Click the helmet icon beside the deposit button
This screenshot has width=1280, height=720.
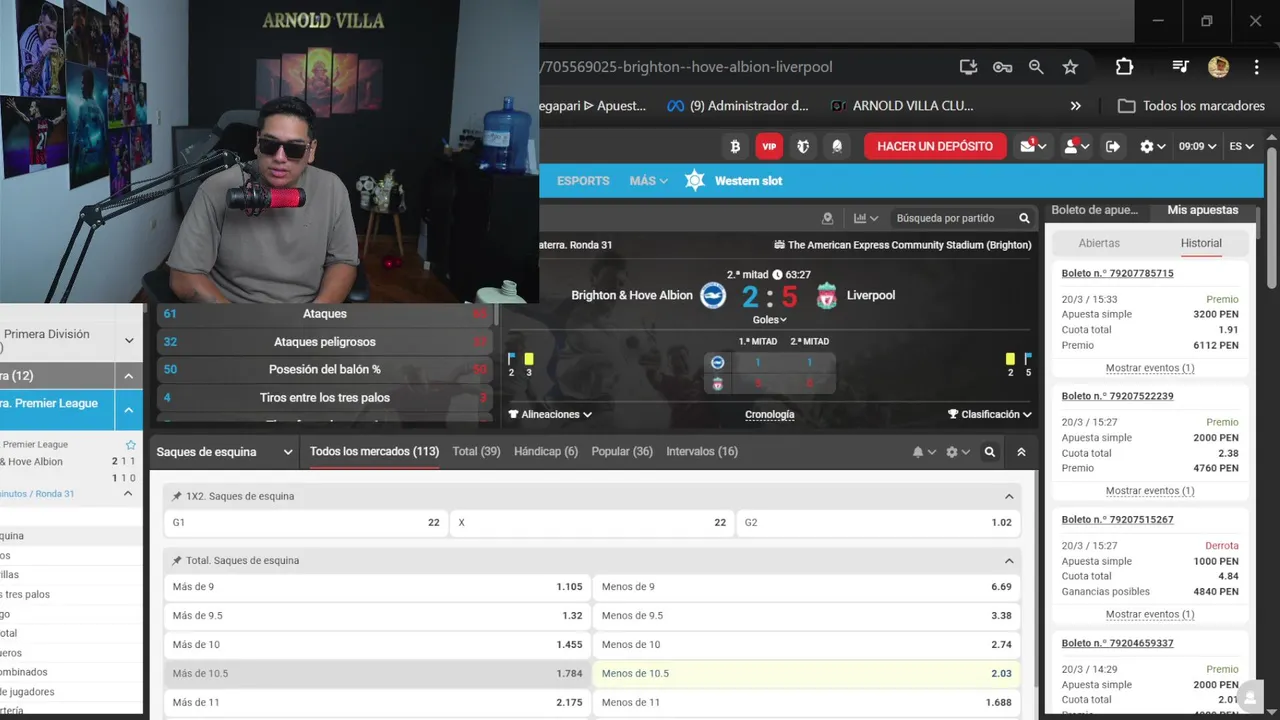click(837, 146)
